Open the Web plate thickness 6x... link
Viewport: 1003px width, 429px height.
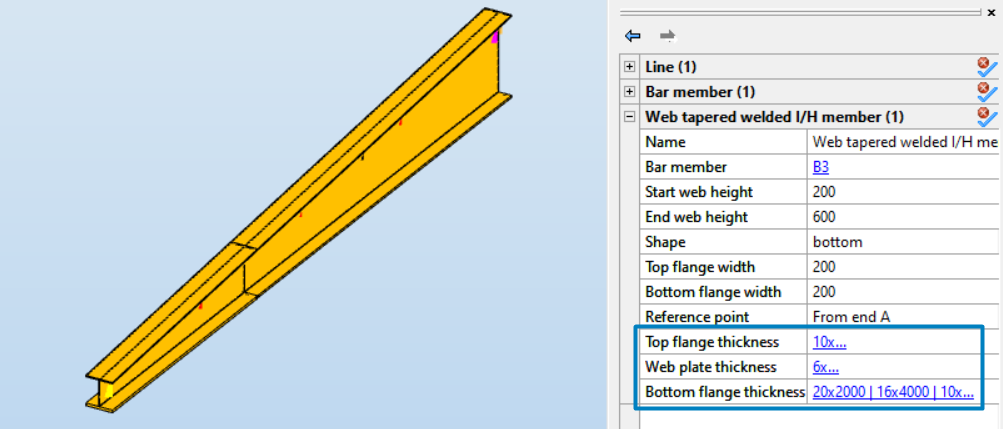click(825, 367)
